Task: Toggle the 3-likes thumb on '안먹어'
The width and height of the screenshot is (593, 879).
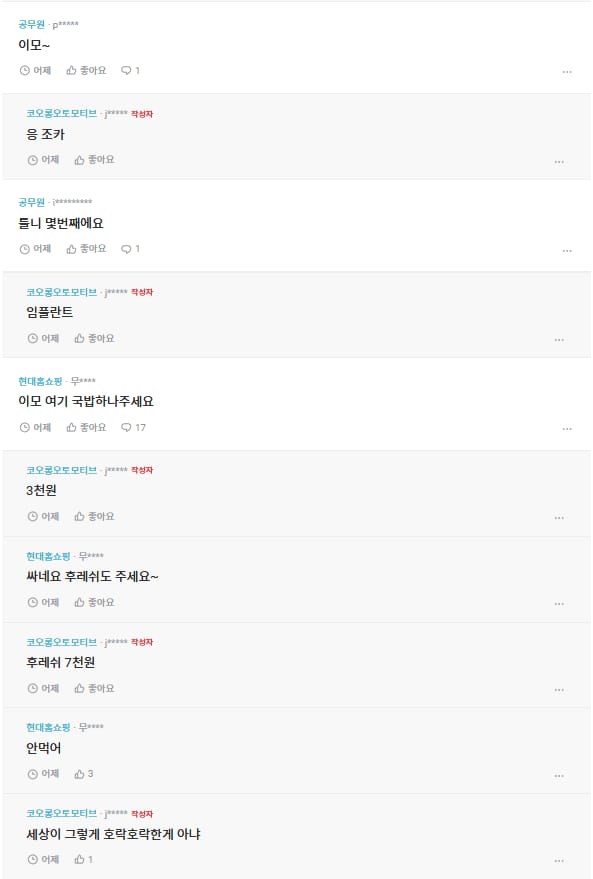Action: pos(84,774)
